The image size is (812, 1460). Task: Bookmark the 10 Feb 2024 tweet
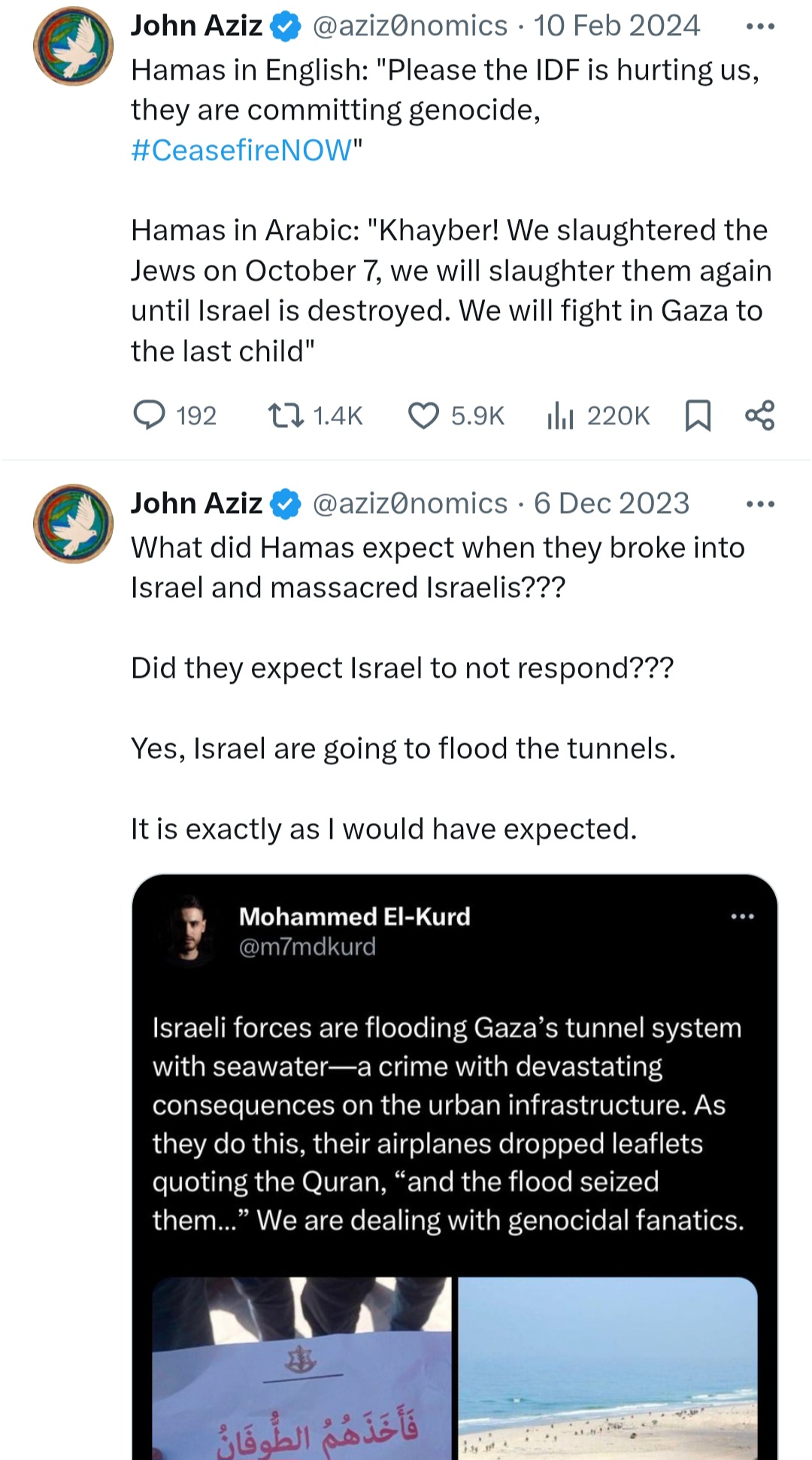(x=698, y=415)
